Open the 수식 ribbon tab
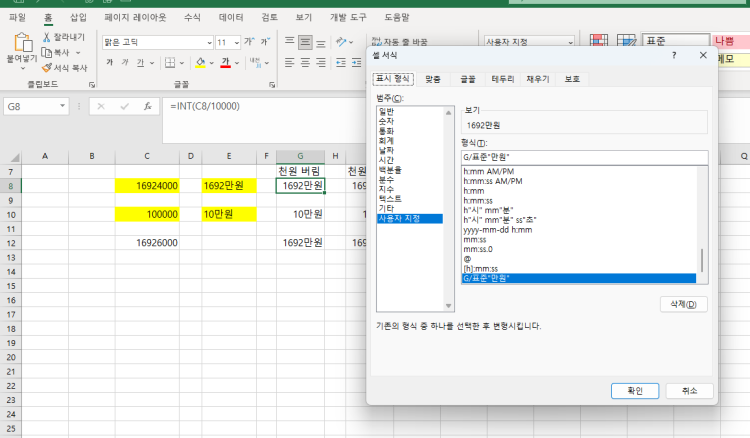750x438 pixels. pos(192,17)
